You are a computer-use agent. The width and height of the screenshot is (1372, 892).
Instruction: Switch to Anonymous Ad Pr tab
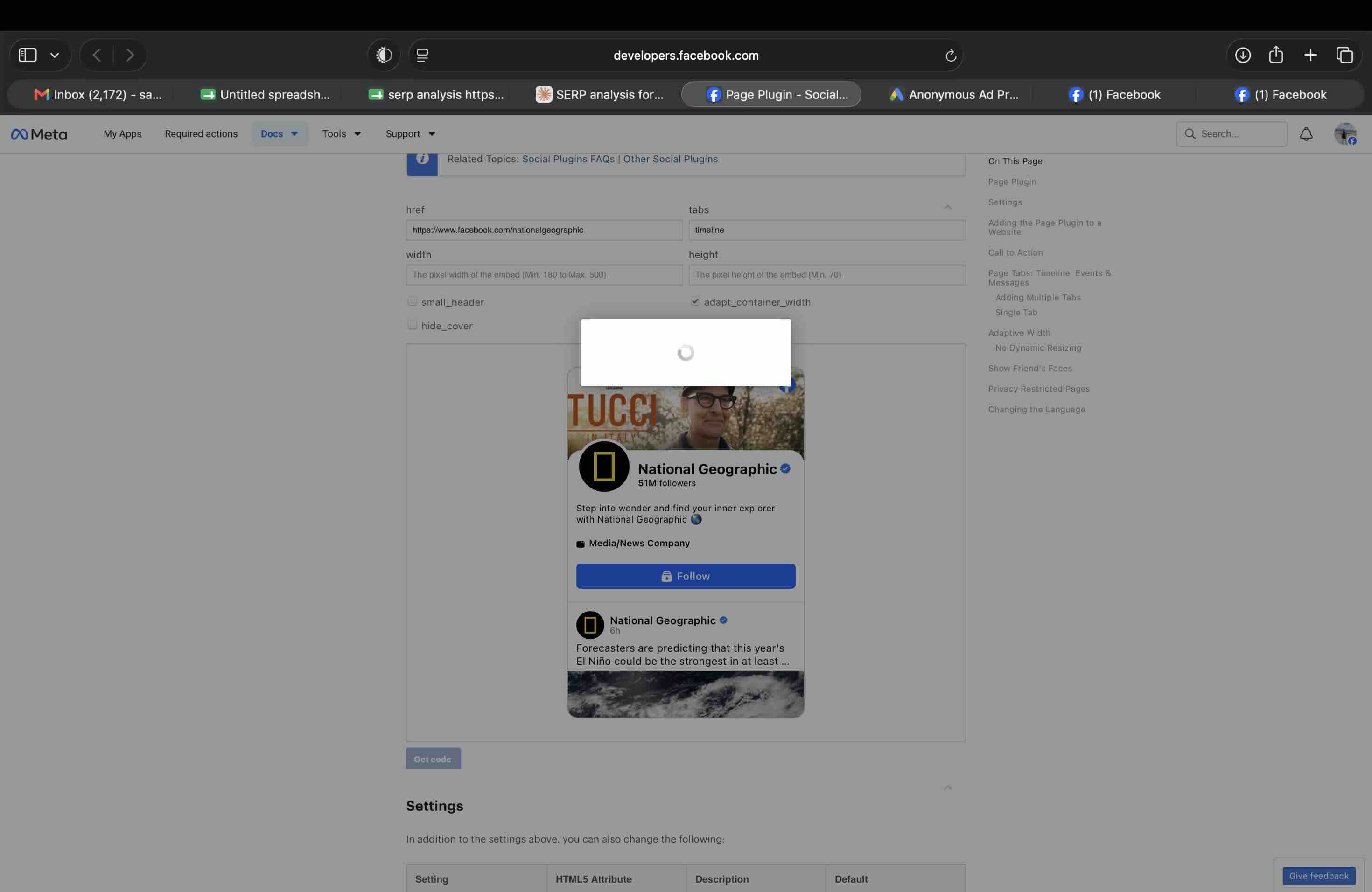[x=954, y=95]
